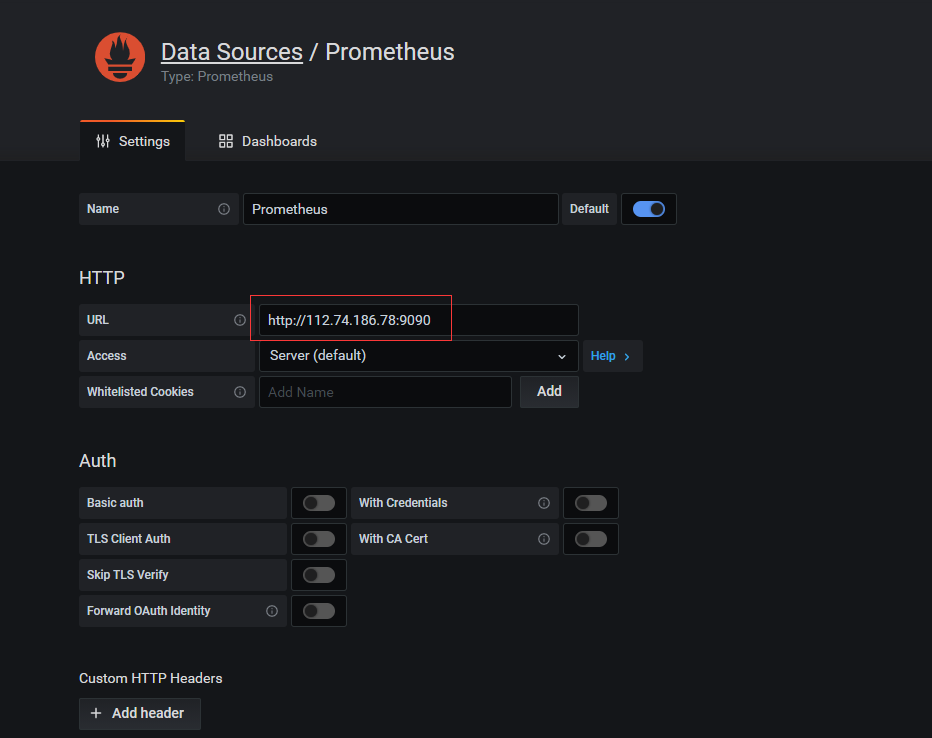
Task: Click the With CA Cert info icon
Action: [x=544, y=539]
